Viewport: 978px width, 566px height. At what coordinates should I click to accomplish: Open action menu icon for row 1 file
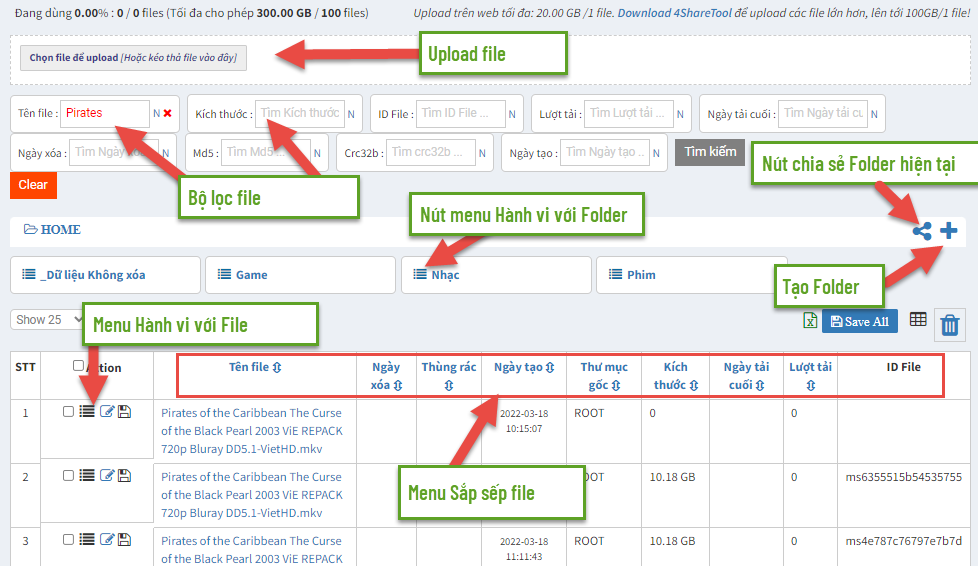tap(87, 411)
